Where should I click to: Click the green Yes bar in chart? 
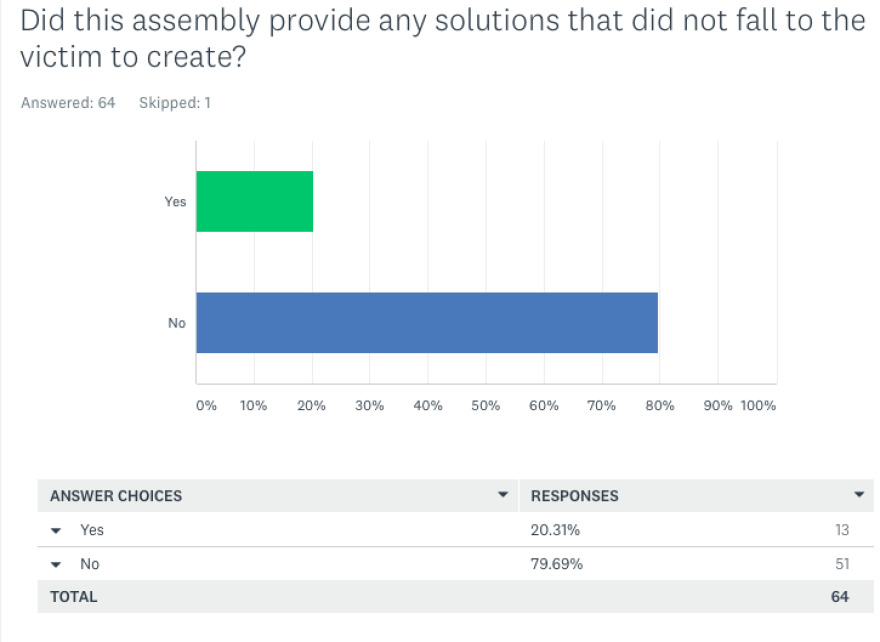[x=255, y=201]
